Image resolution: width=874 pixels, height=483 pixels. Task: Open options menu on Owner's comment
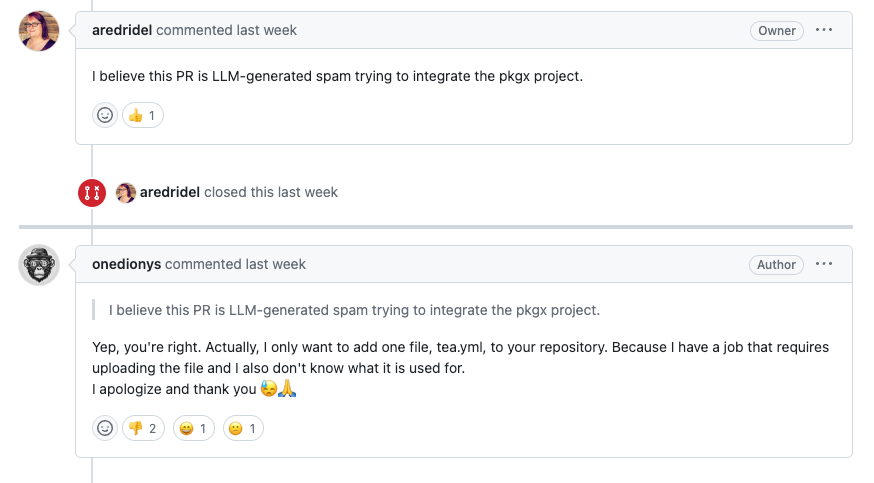pyautogui.click(x=824, y=30)
